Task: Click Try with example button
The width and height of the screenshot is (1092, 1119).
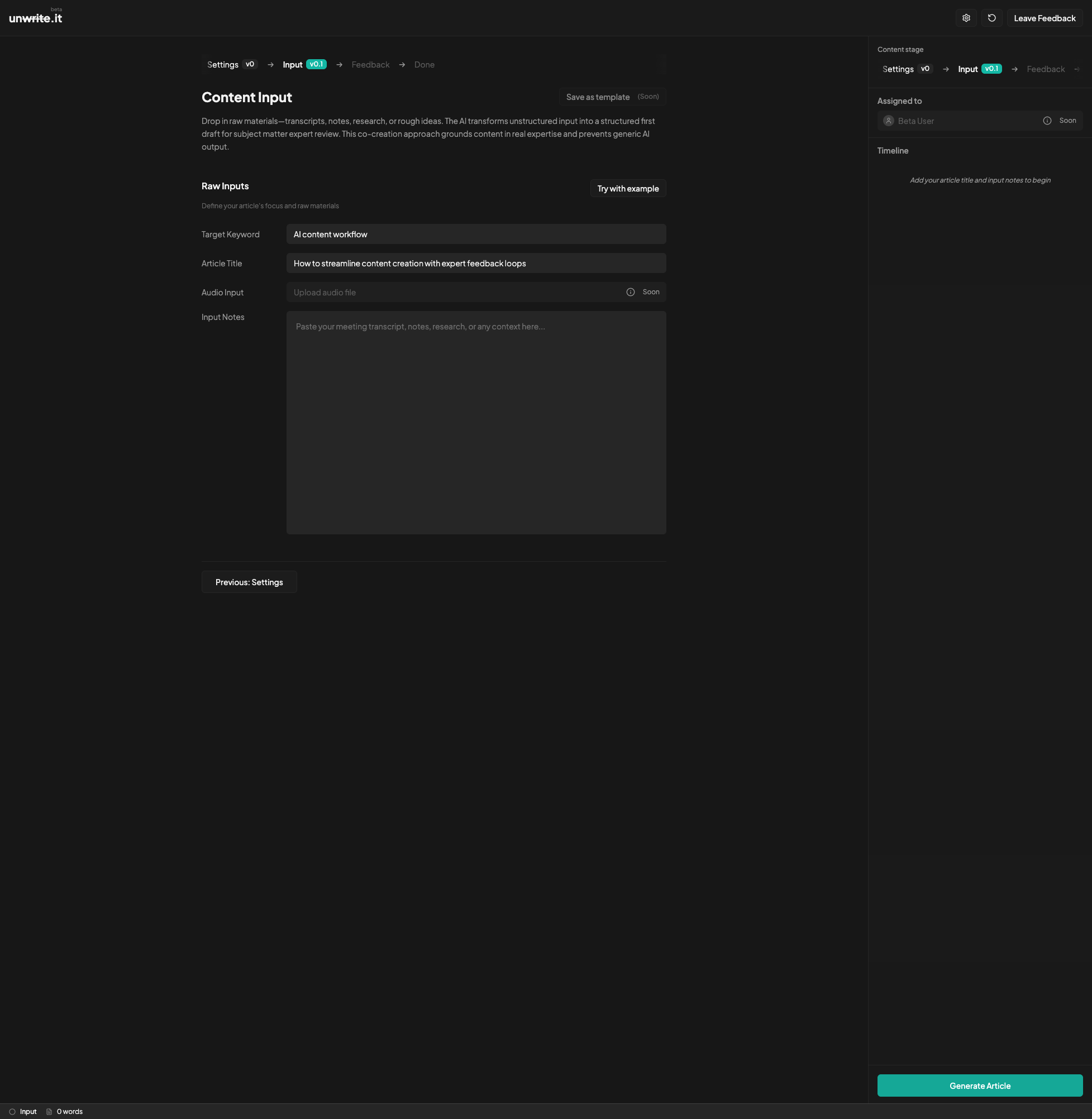Action: point(627,189)
